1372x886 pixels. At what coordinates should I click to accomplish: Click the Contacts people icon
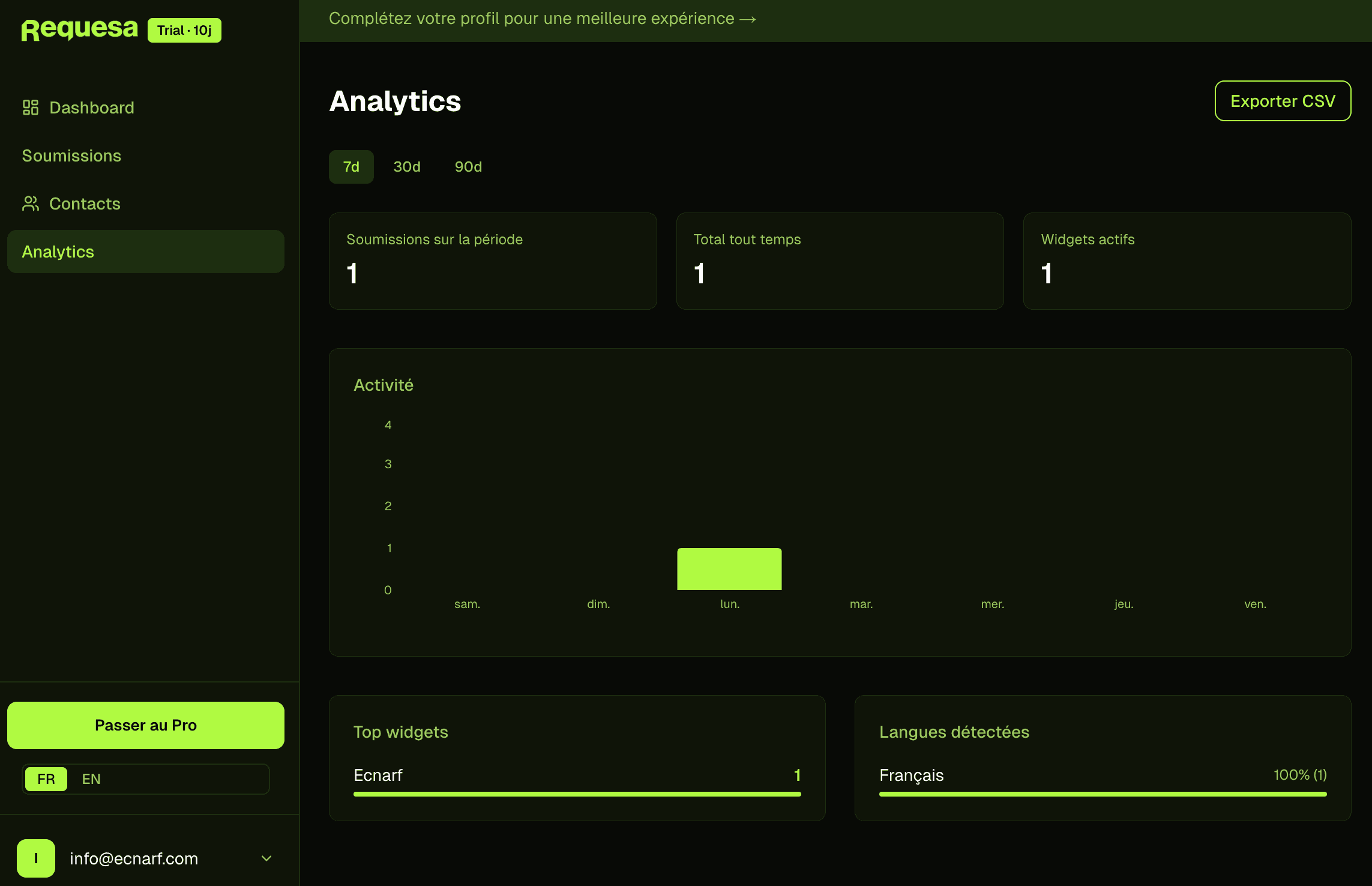[31, 203]
